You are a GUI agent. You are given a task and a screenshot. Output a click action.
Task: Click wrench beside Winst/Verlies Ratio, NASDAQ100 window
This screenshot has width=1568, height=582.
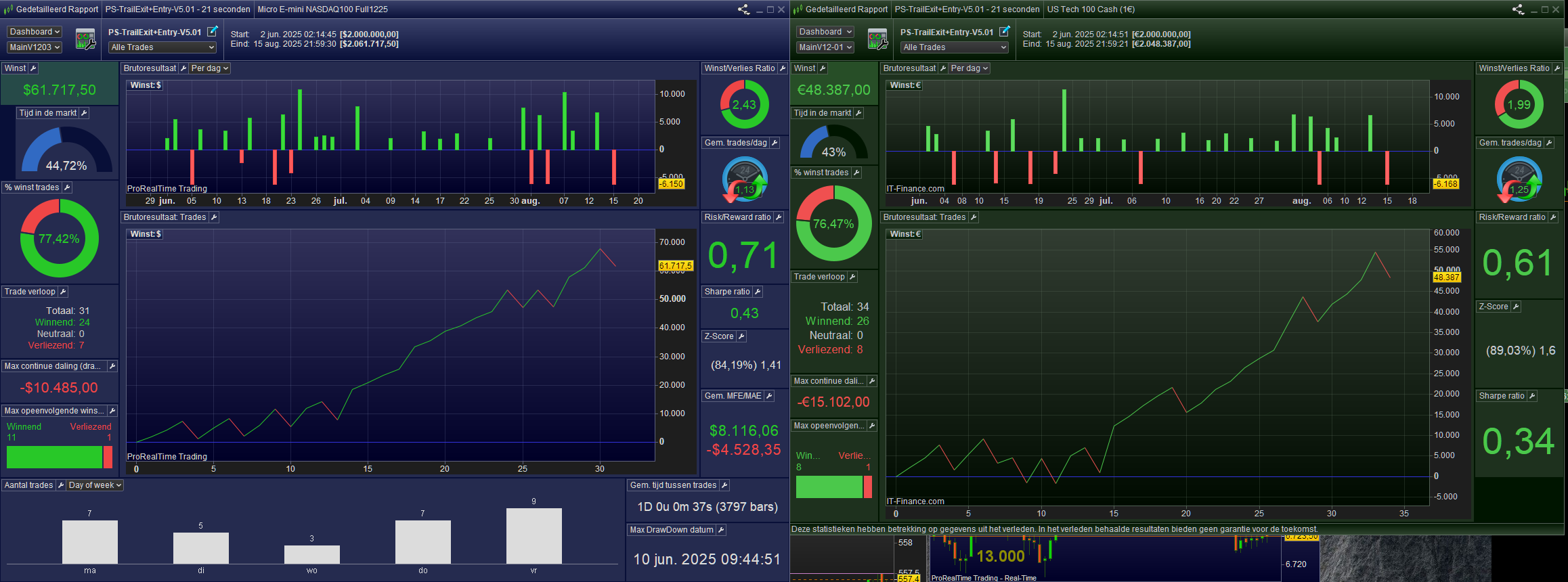click(x=783, y=68)
